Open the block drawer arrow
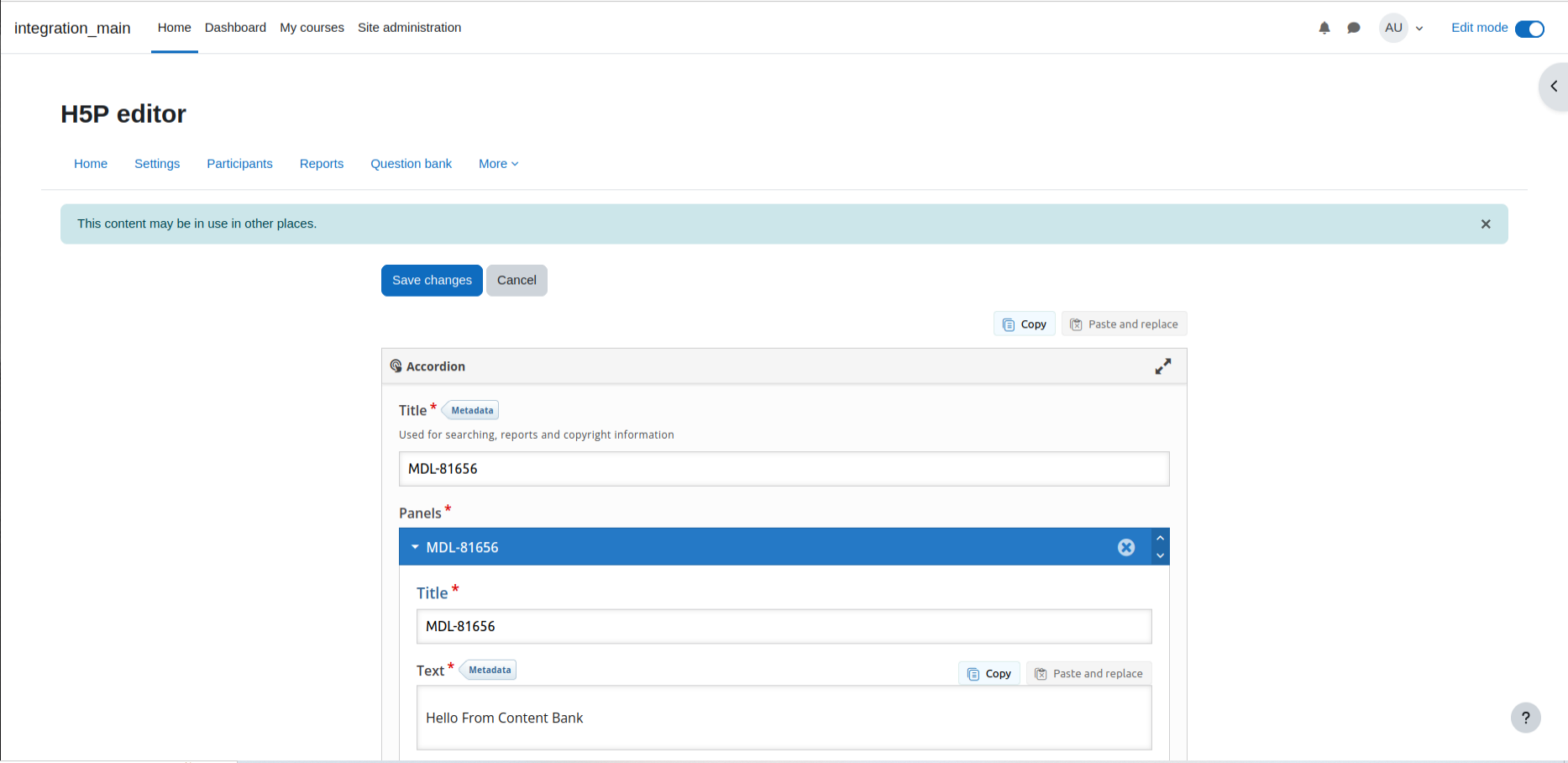1568x763 pixels. tap(1554, 87)
